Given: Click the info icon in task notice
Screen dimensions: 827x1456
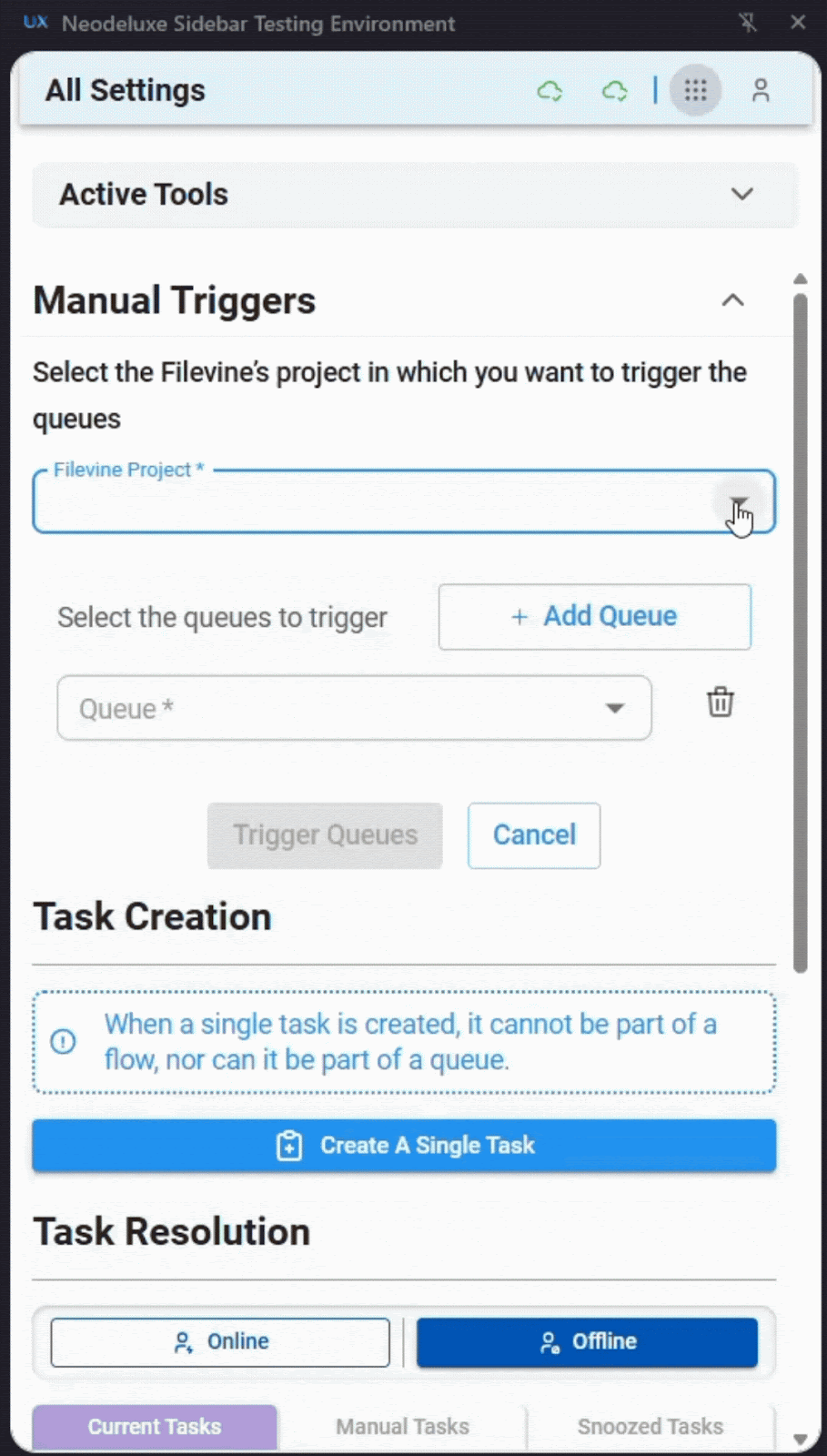Looking at the screenshot, I should (63, 1041).
